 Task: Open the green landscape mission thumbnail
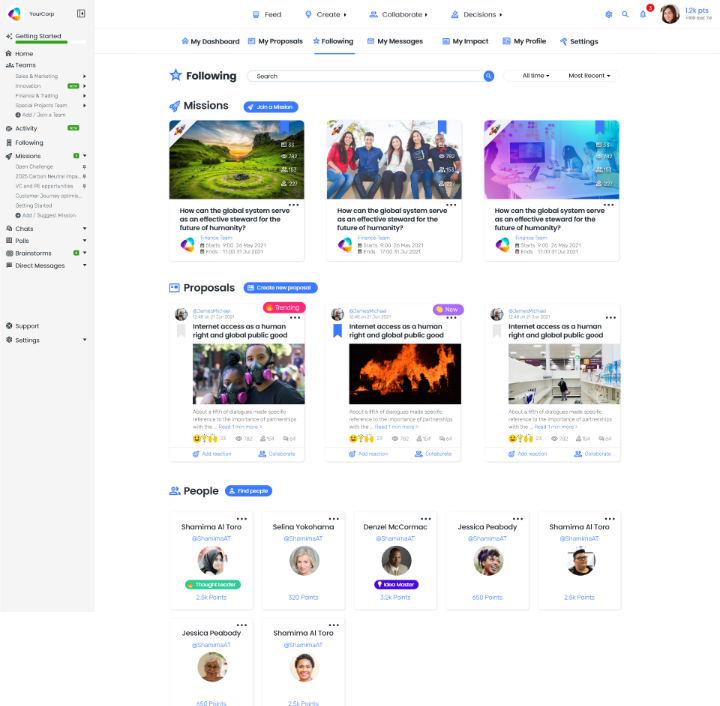pos(236,160)
